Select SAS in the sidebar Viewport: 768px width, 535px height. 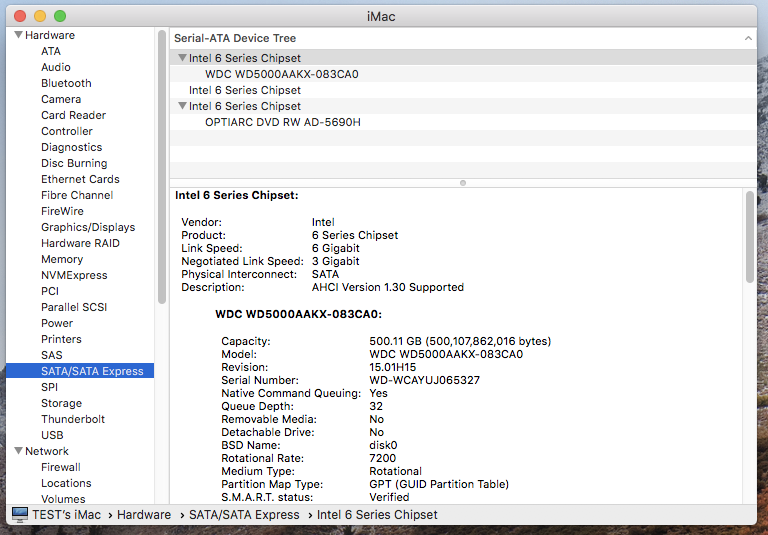(x=52, y=355)
